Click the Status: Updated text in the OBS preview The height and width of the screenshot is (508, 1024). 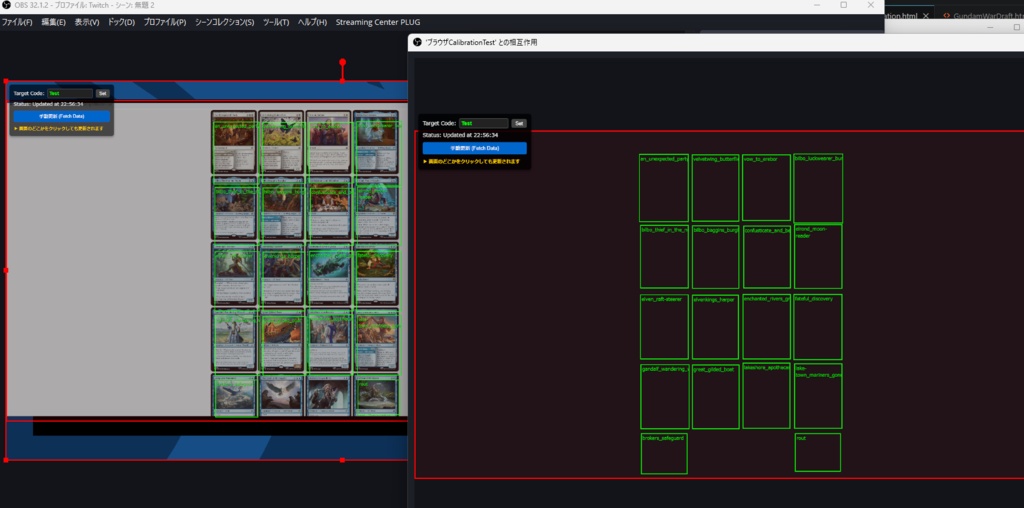[x=47, y=104]
